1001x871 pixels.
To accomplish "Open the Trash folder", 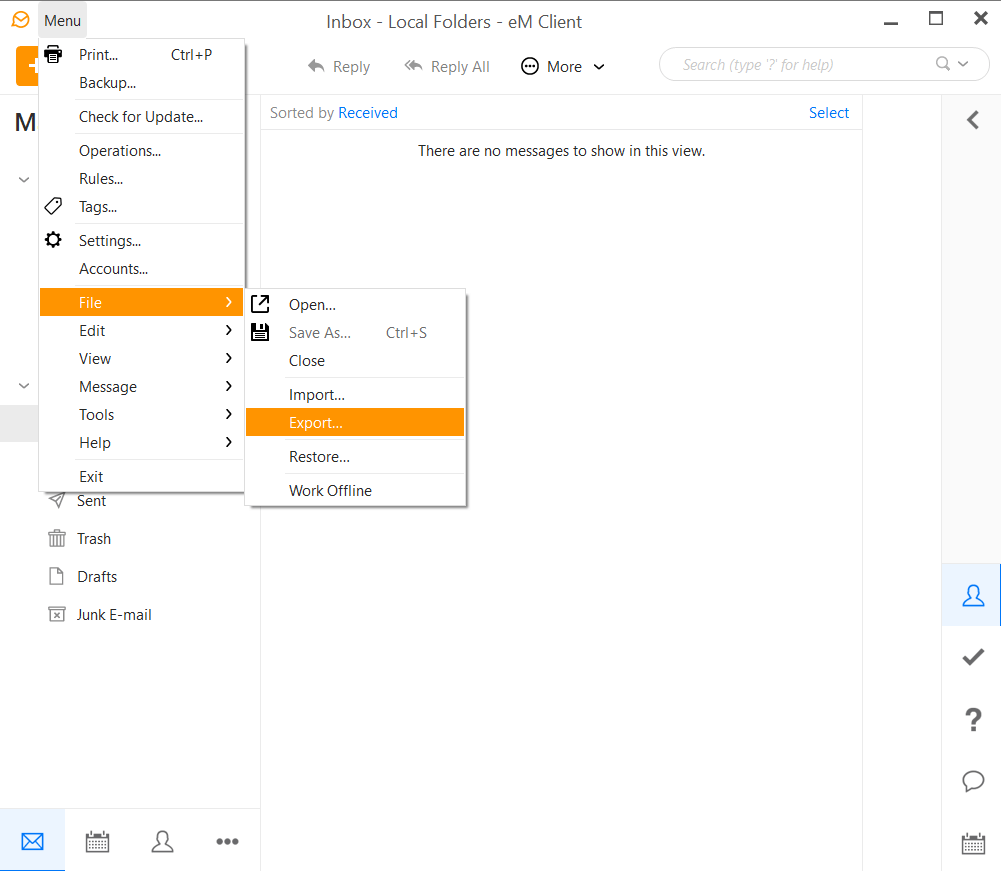I will 94,538.
